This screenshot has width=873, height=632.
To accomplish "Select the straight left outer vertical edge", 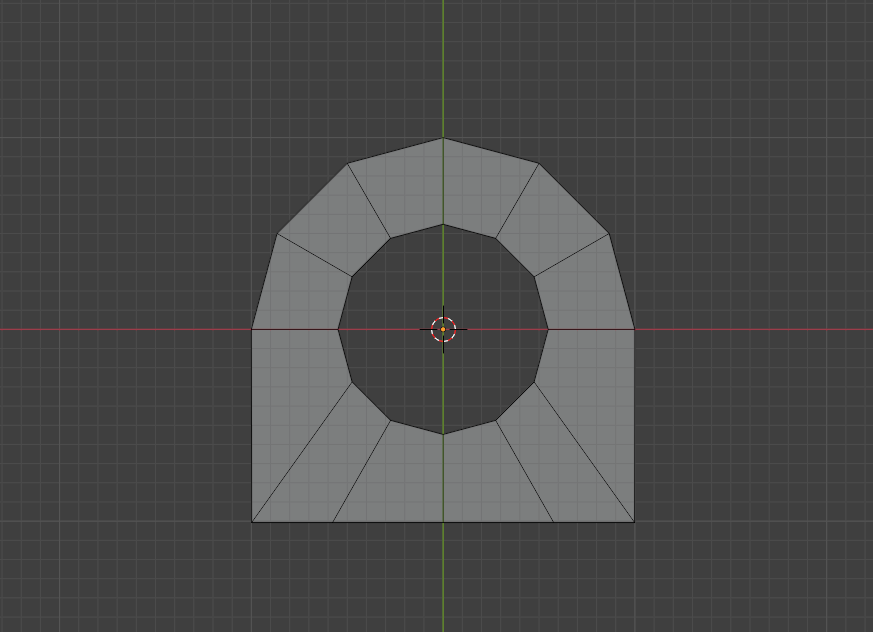I will [252, 425].
